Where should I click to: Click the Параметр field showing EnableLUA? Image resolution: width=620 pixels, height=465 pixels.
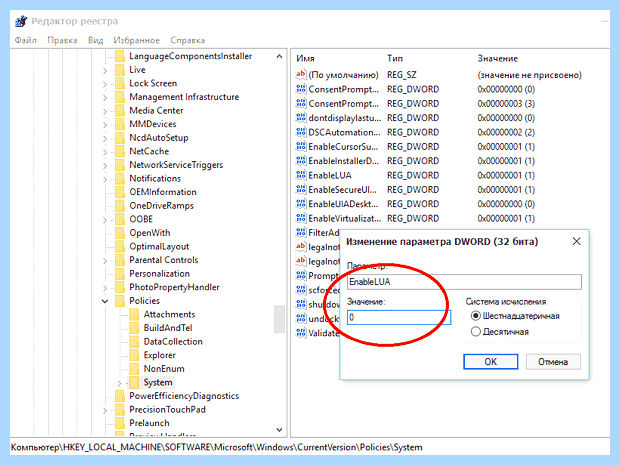click(x=464, y=282)
